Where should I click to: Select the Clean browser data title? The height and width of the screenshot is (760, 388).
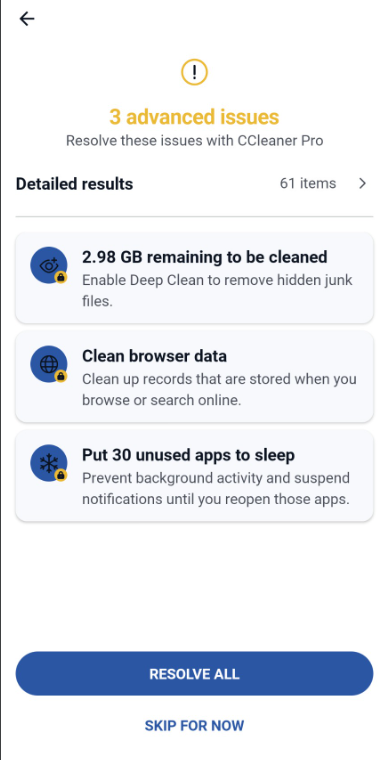pos(154,356)
